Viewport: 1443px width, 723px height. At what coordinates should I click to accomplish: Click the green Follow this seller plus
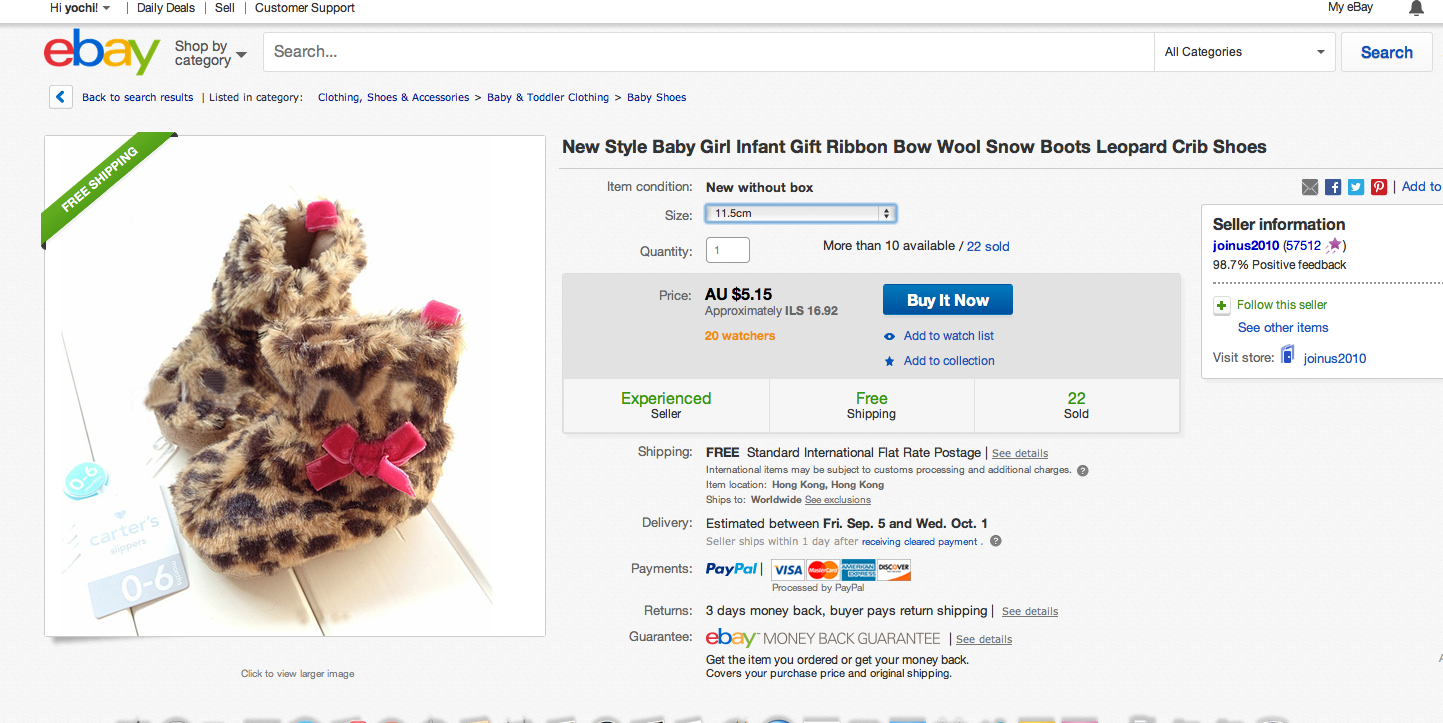[1222, 305]
